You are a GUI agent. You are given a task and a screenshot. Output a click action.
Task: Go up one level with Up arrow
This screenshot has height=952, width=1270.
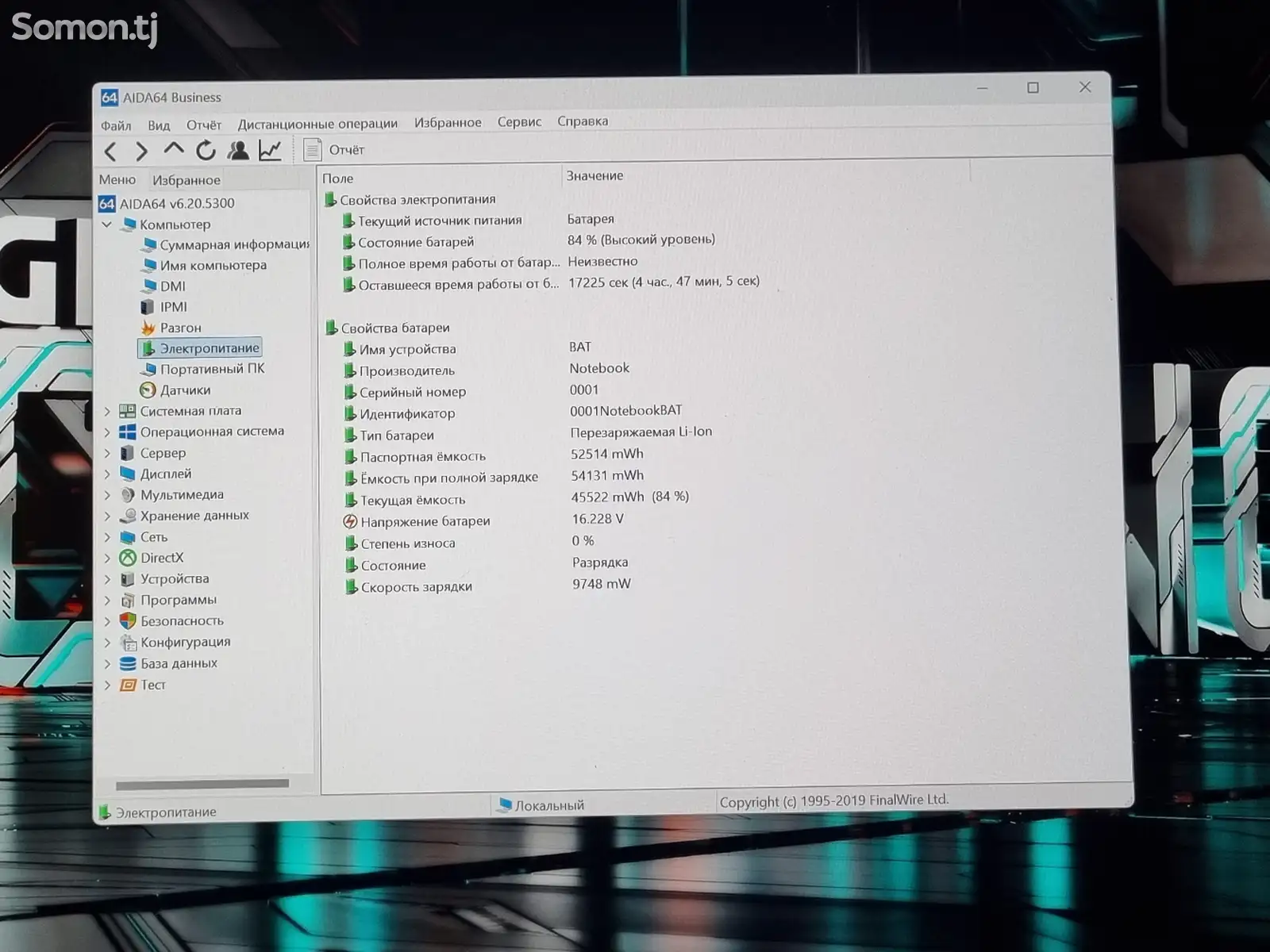(x=173, y=149)
